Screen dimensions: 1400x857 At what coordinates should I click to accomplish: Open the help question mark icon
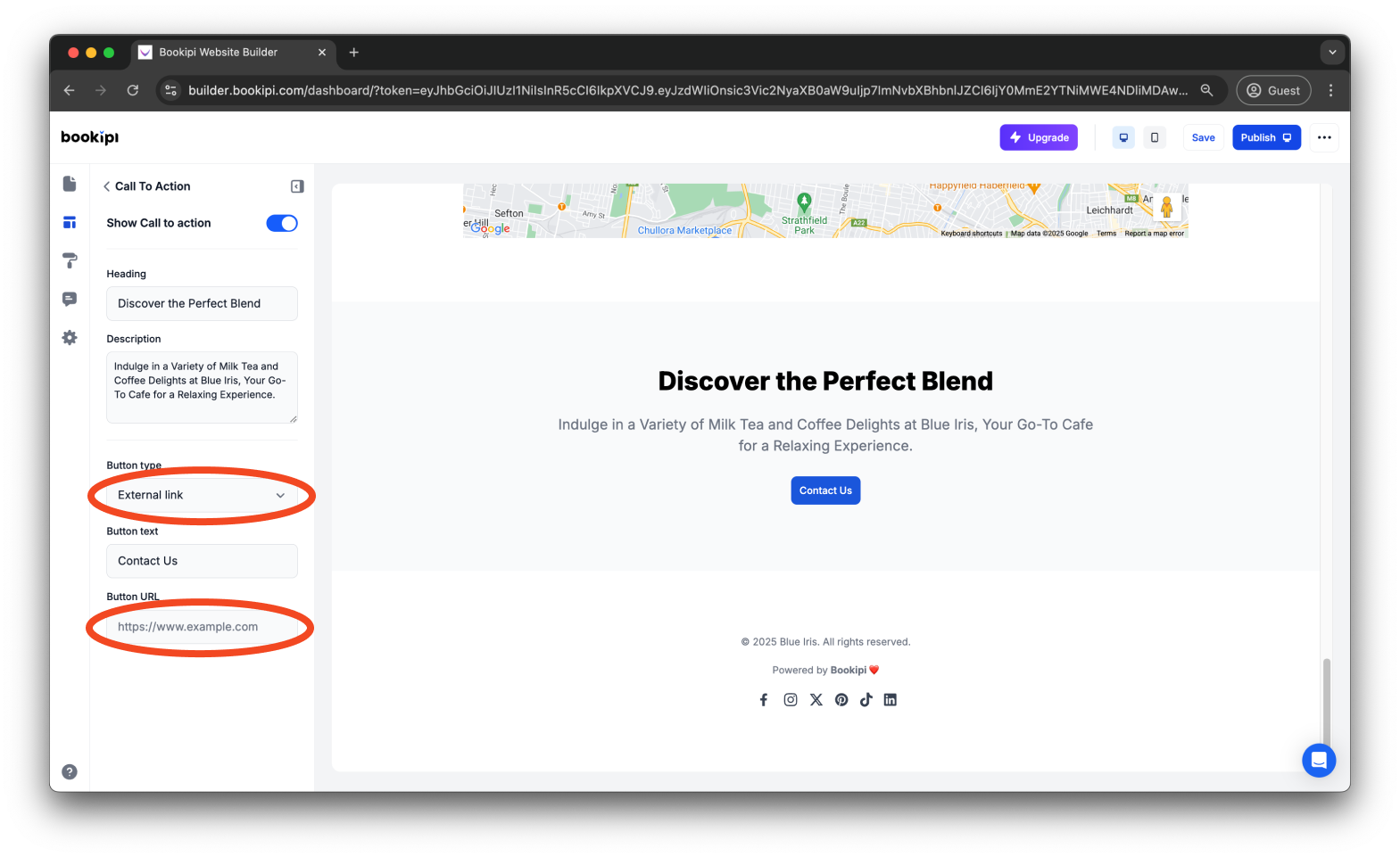coord(70,772)
